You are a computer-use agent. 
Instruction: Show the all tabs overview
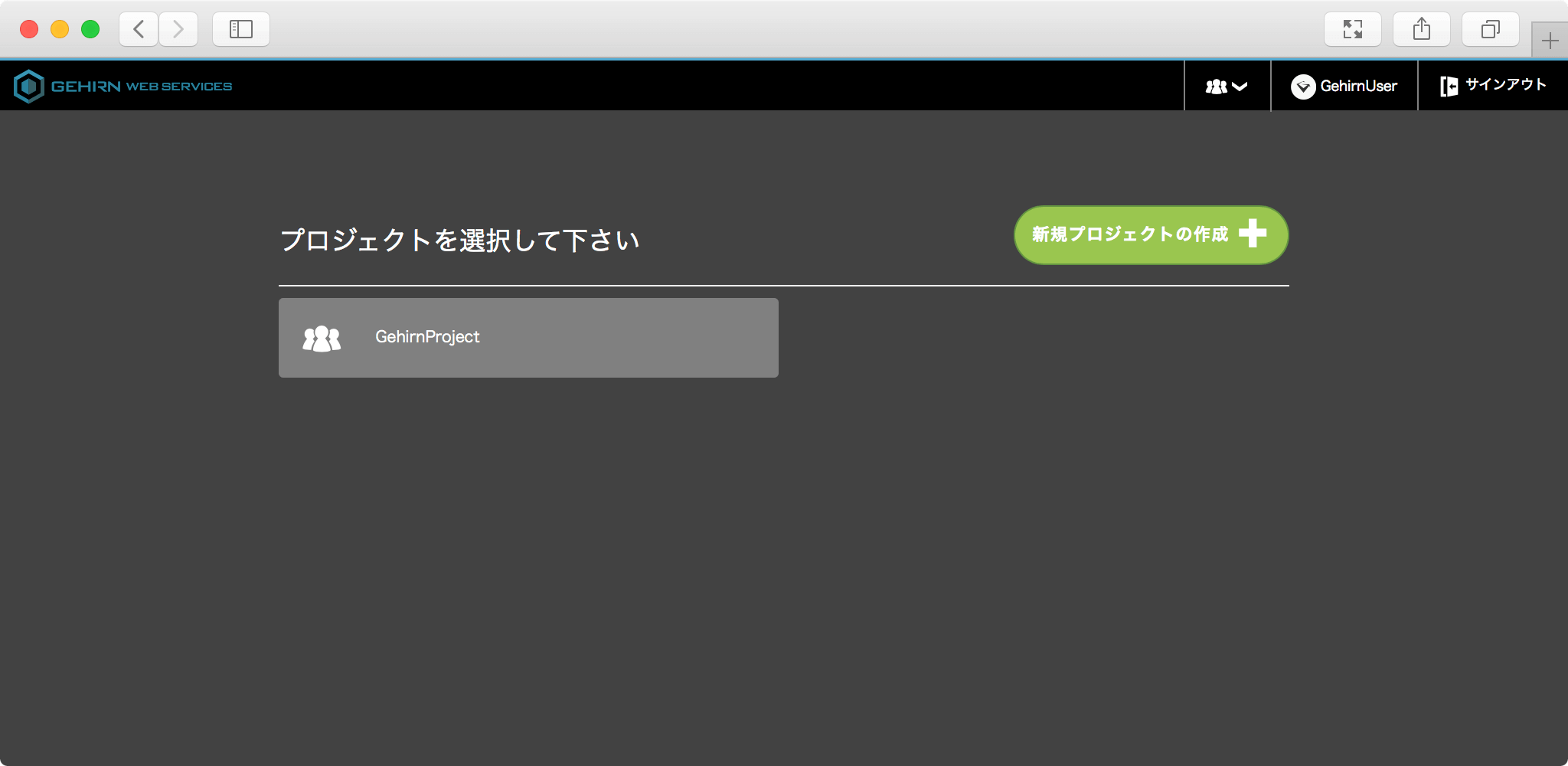[1491, 29]
